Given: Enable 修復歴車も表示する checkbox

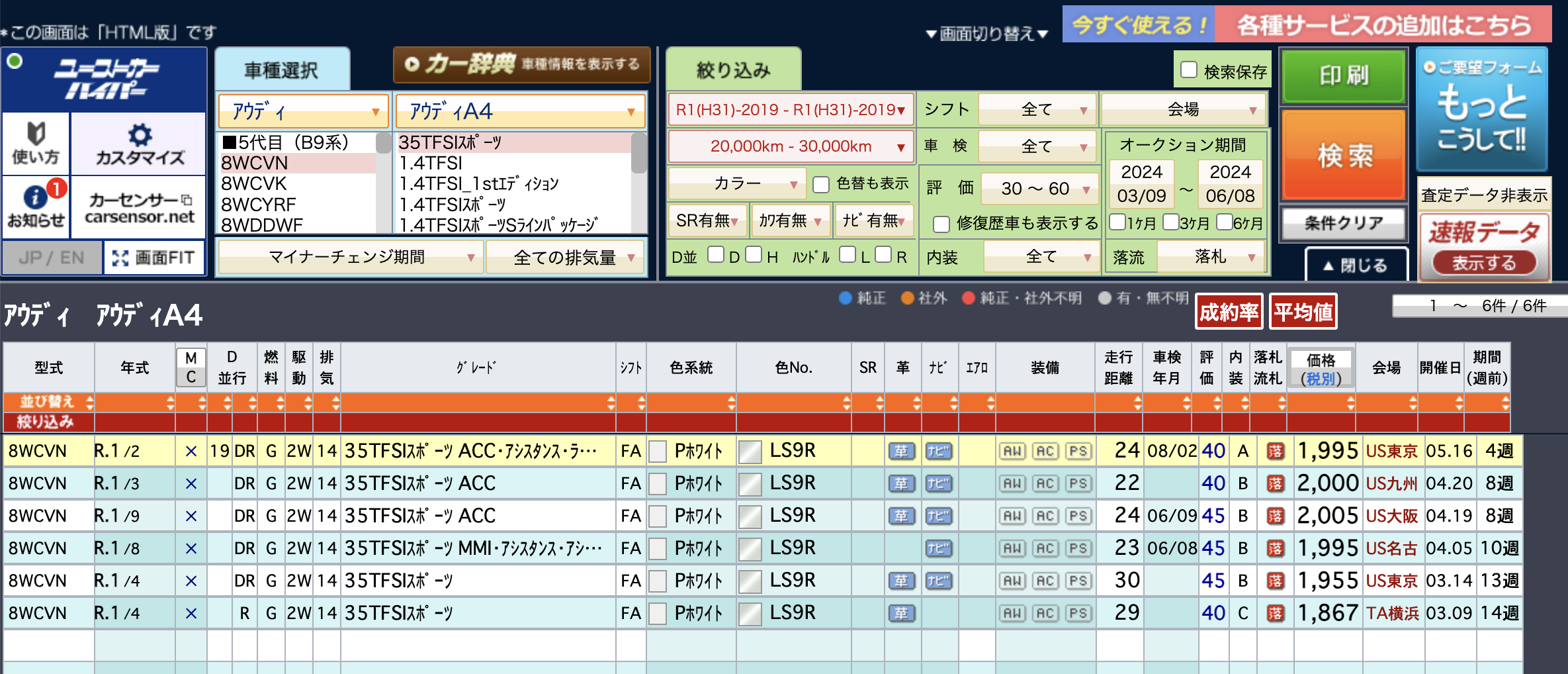Looking at the screenshot, I should 941,224.
